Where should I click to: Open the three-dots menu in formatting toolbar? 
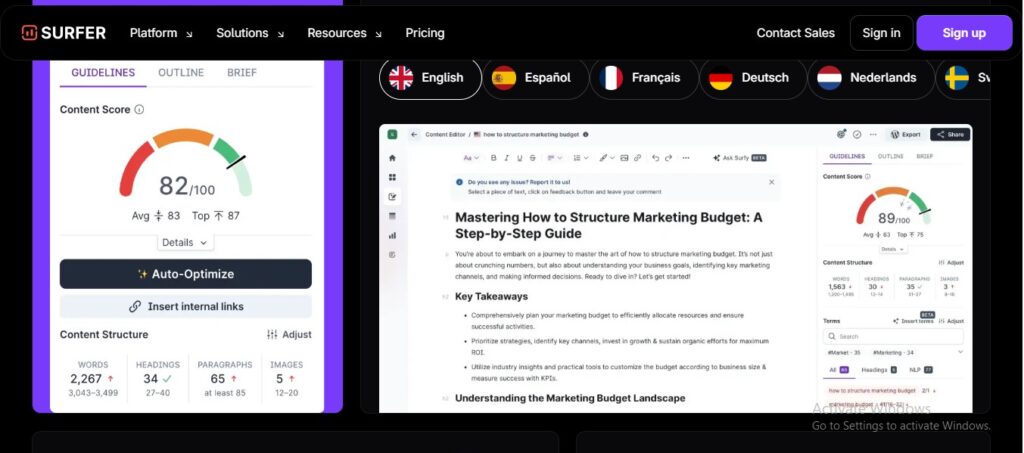click(686, 158)
